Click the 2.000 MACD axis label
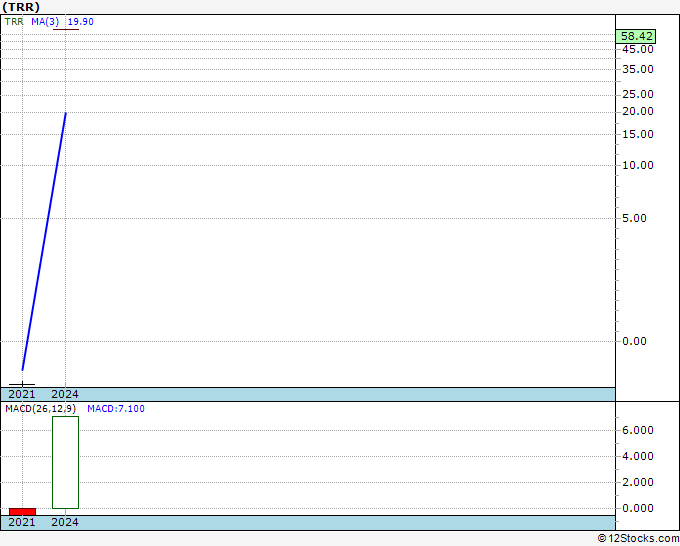Image resolution: width=680 pixels, height=546 pixels. click(x=638, y=482)
